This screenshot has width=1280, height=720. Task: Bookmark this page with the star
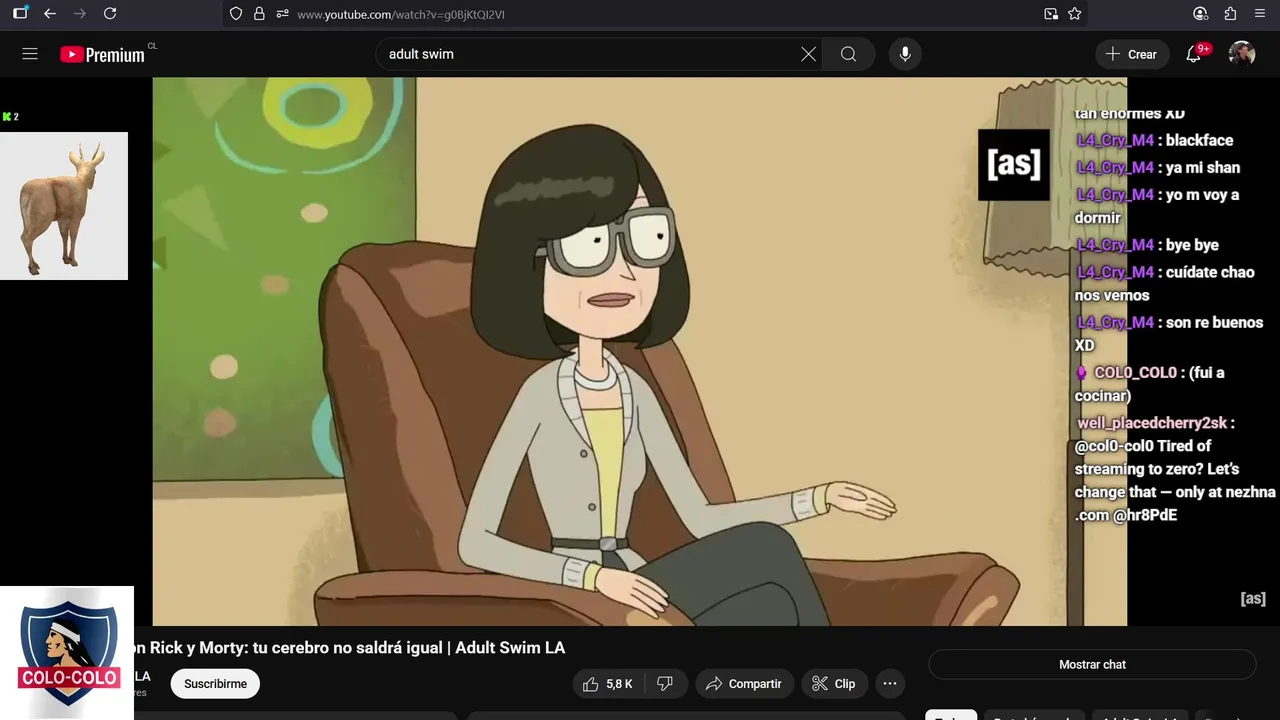click(x=1075, y=14)
